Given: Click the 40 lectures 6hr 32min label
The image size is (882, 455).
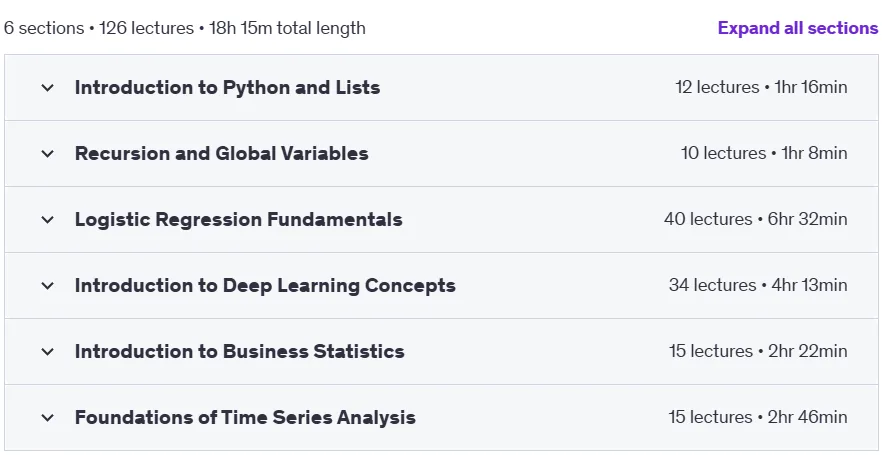Looking at the screenshot, I should point(755,219).
